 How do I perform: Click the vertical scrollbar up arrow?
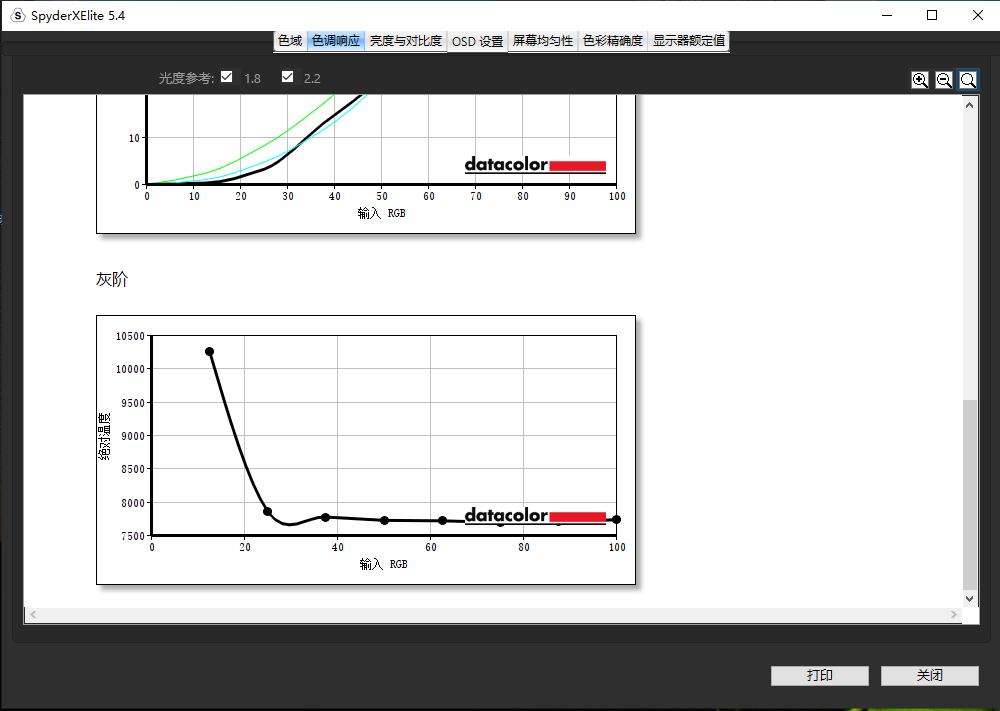pos(970,104)
